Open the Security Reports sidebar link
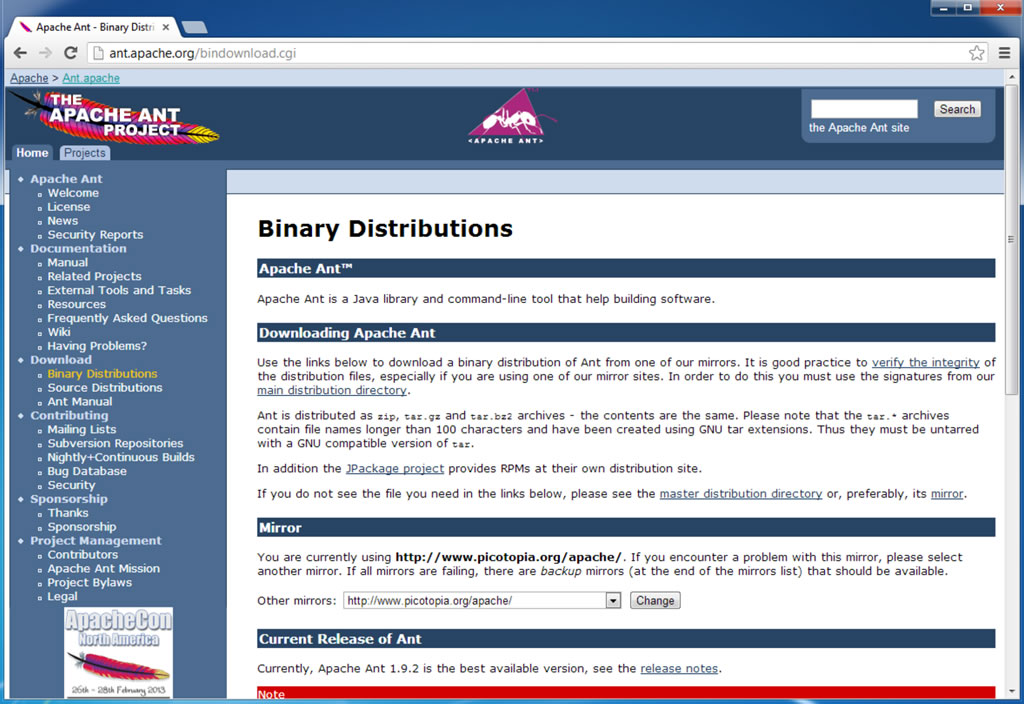The width and height of the screenshot is (1024, 704). coord(95,234)
